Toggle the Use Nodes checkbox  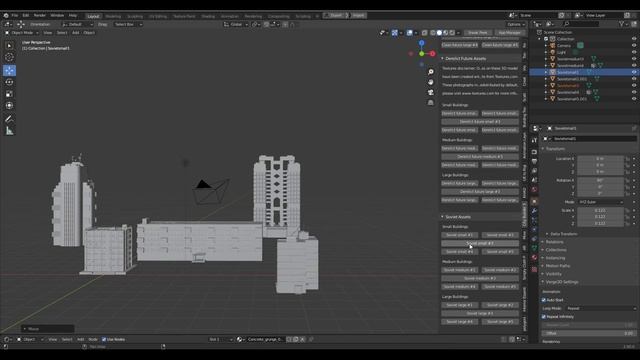point(104,340)
